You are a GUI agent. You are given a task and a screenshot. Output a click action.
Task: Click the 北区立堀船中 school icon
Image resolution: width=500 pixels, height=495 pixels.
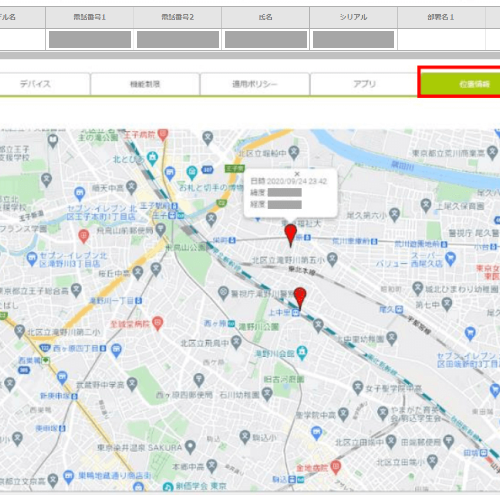coord(294,152)
